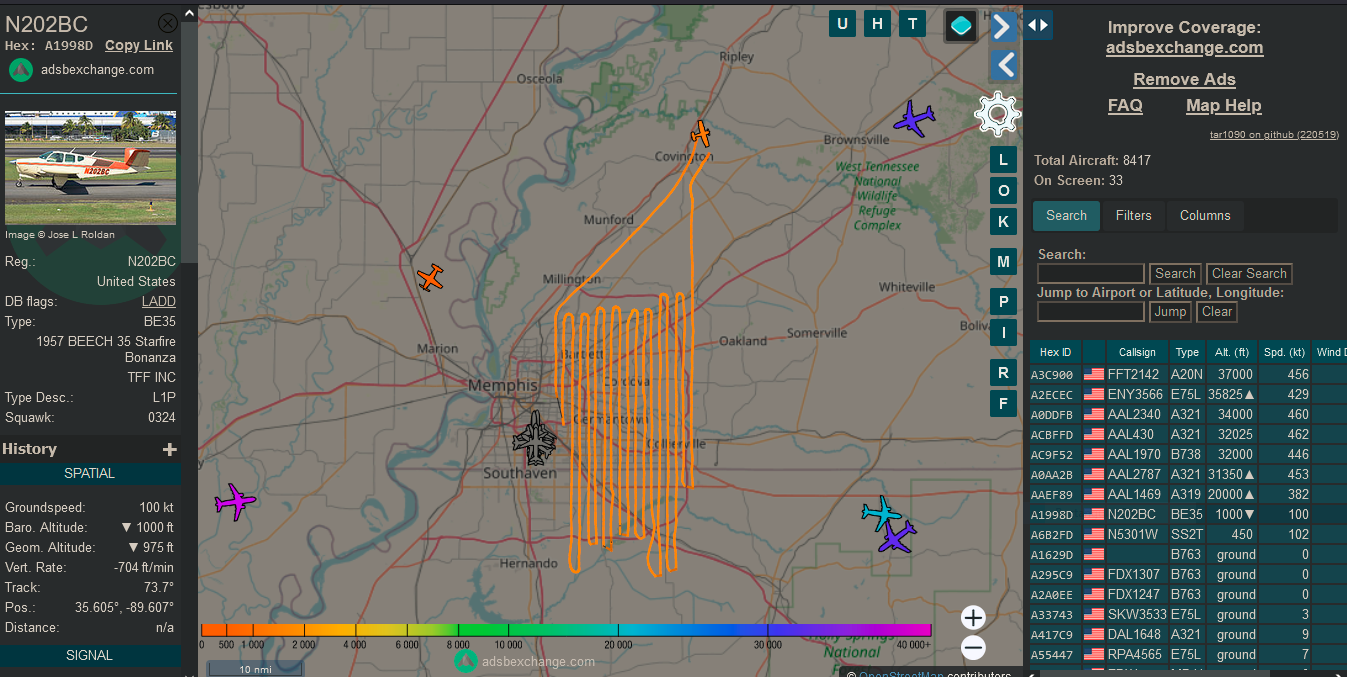Viewport: 1347px width, 677px height.
Task: Expand History with the plus icon
Action: click(170, 450)
